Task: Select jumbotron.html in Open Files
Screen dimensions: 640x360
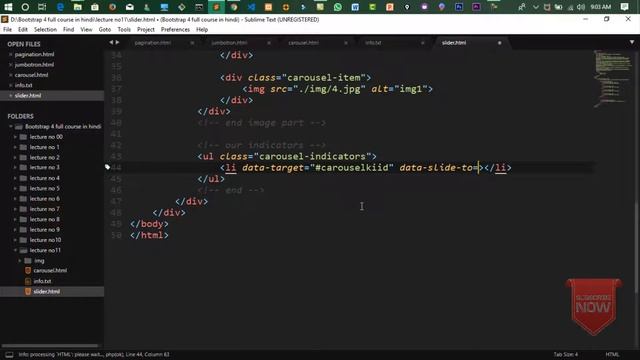Action: click(x=34, y=64)
